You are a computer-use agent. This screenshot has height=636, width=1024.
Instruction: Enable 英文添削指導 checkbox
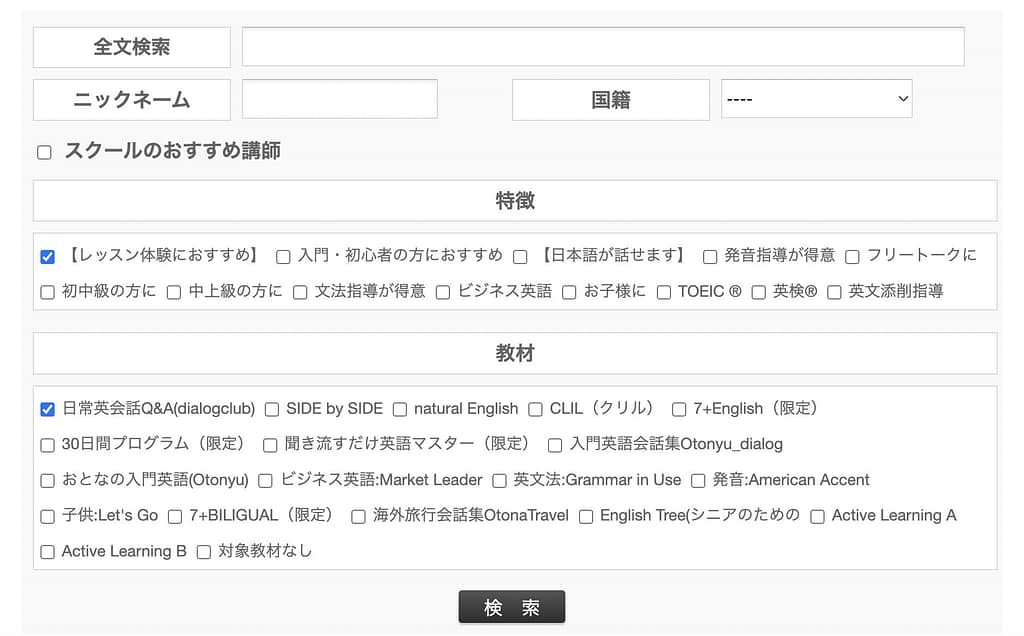pyautogui.click(x=834, y=292)
